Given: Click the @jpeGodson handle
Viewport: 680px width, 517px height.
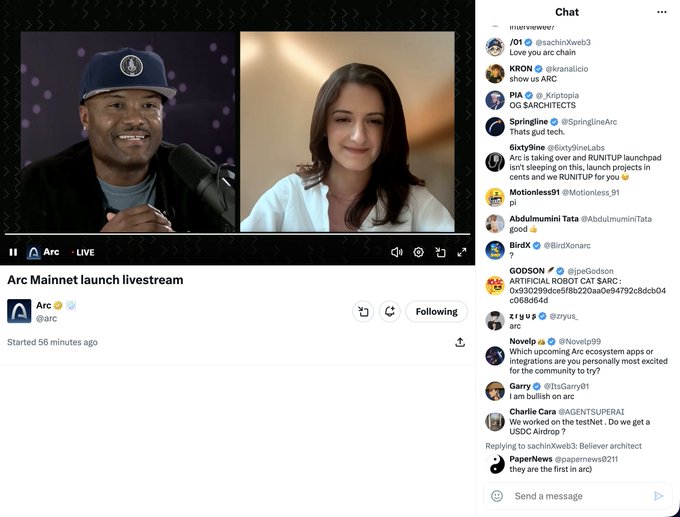Looking at the screenshot, I should (x=590, y=271).
